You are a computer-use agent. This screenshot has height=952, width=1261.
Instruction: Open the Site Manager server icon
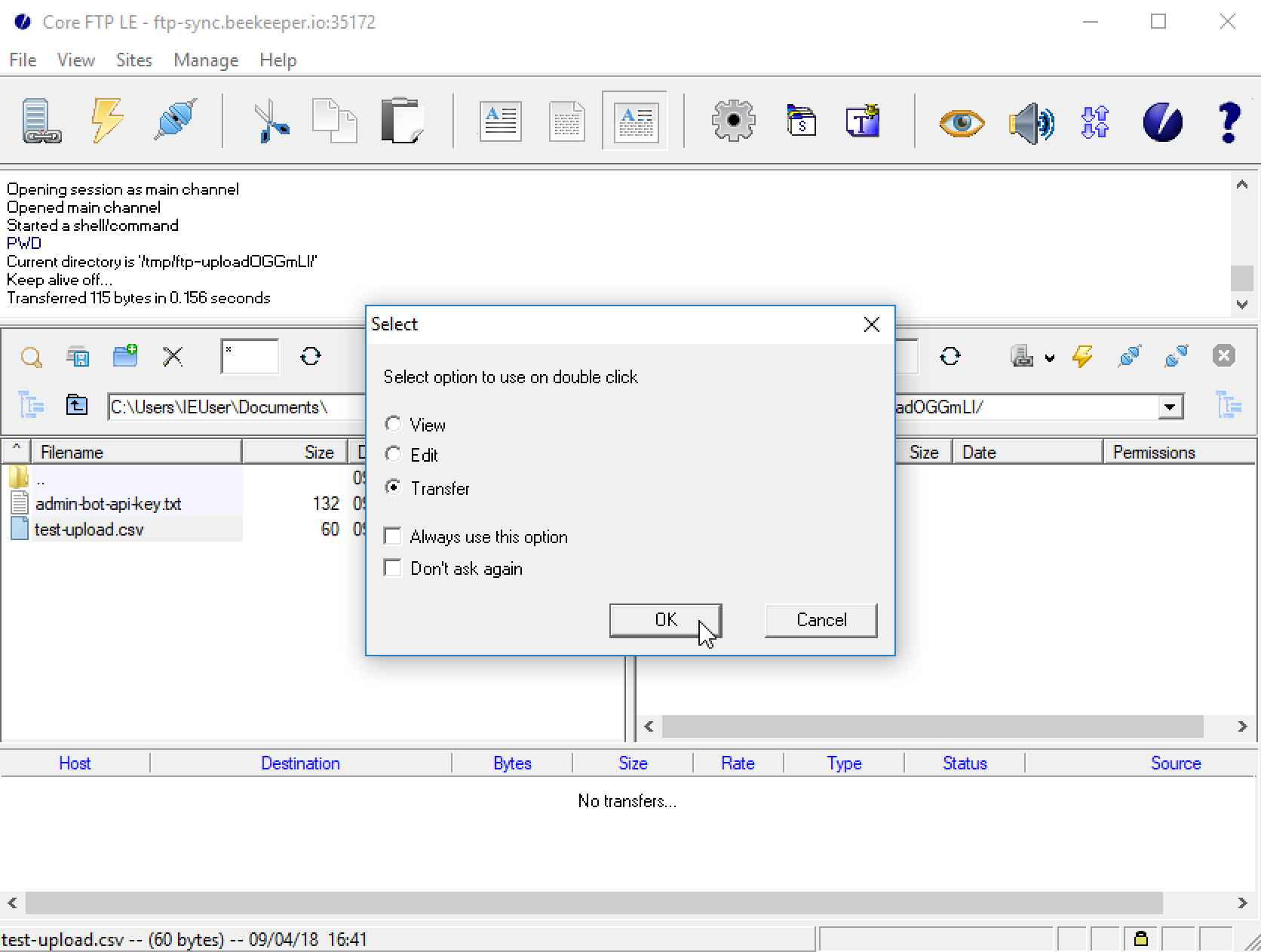(41, 121)
